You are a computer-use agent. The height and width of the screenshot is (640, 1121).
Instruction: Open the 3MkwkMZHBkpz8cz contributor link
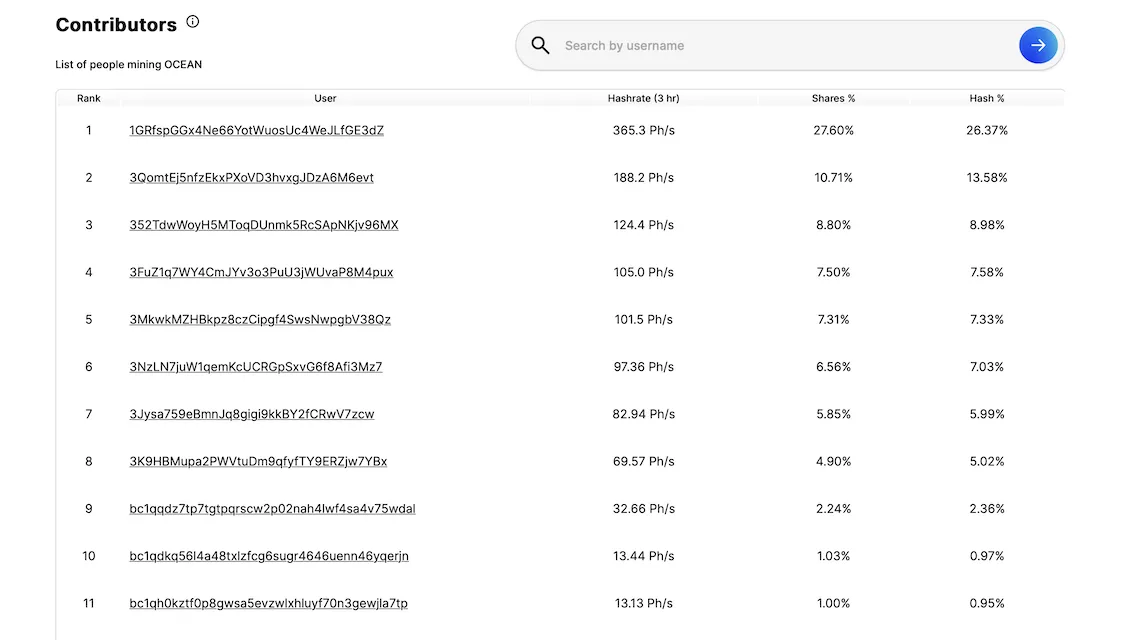coord(260,320)
